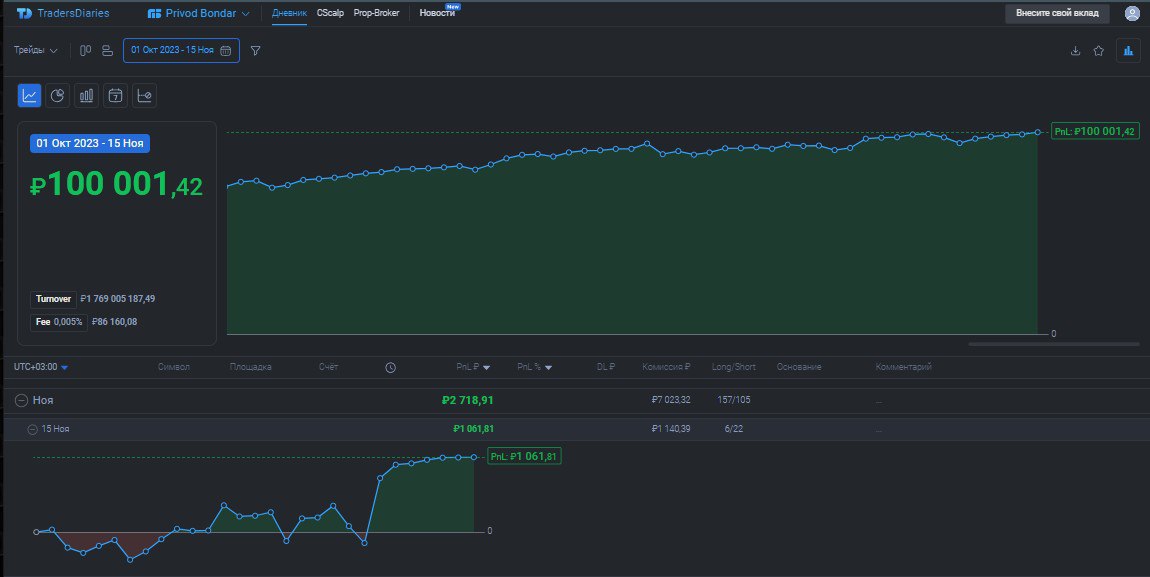Click the ₽7 023,32 commission value
Image resolution: width=1150 pixels, height=577 pixels.
click(x=670, y=400)
